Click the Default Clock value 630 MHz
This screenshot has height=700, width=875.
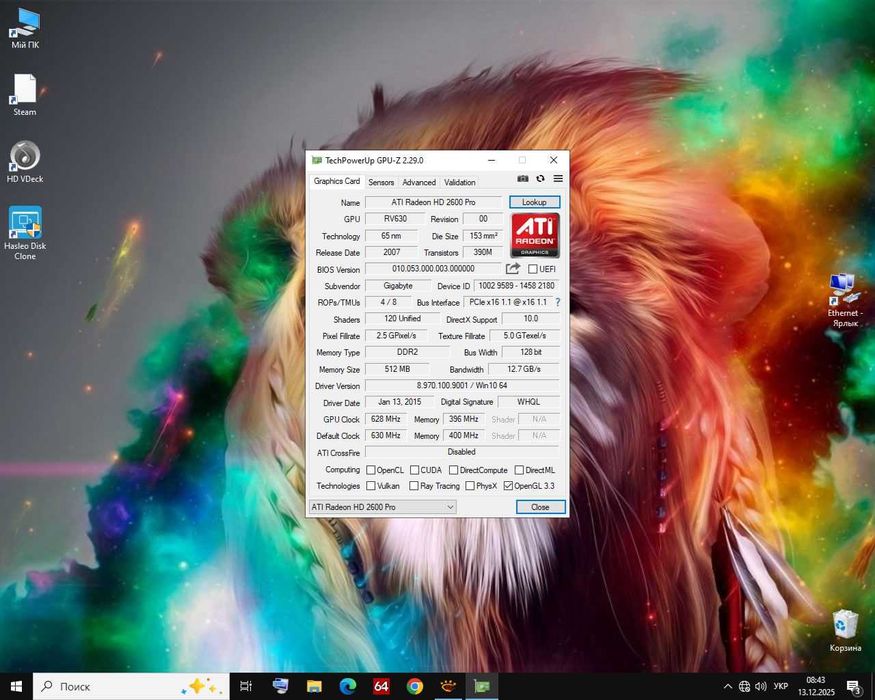386,435
